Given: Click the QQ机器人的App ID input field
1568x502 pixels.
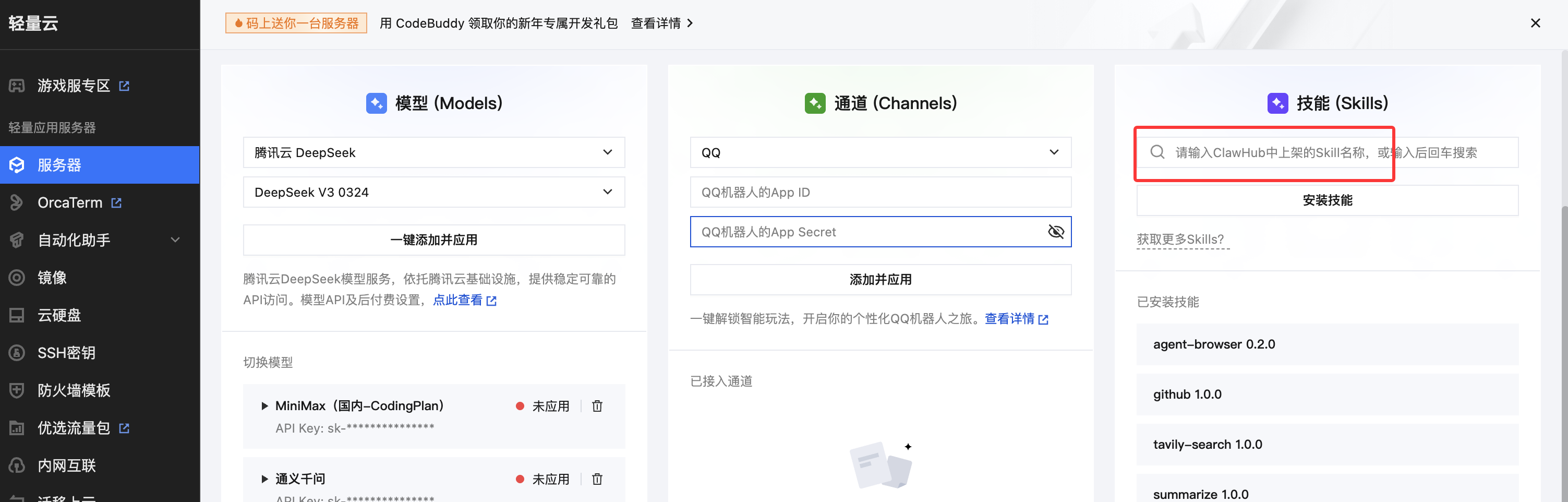Looking at the screenshot, I should (880, 193).
